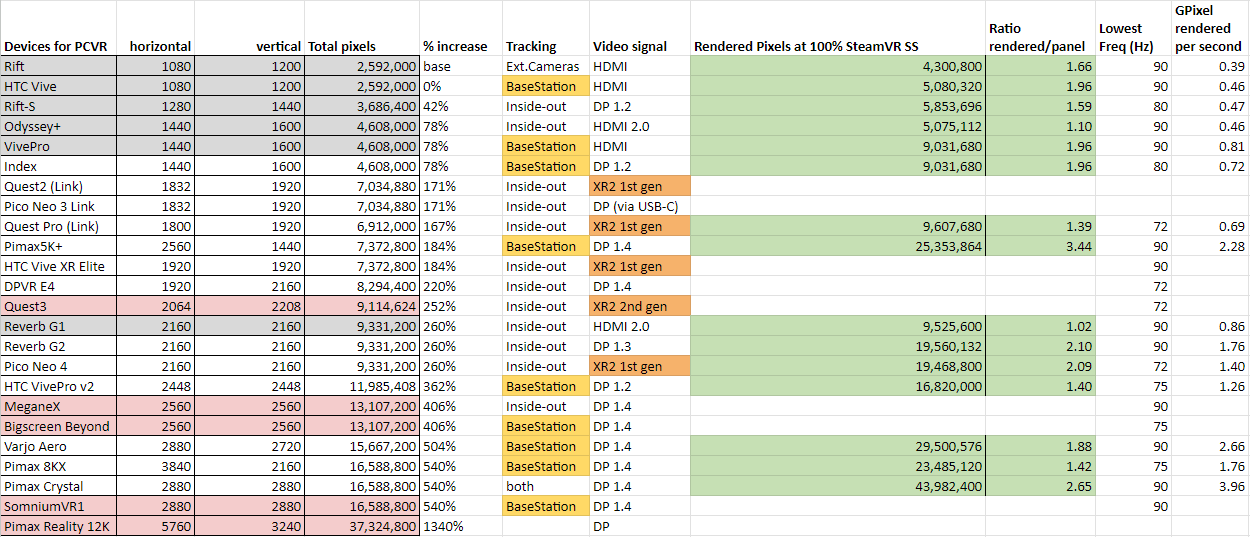This screenshot has width=1250, height=537.
Task: Select Quest2 (Link) XR2 1st gen cell
Action: tap(640, 186)
